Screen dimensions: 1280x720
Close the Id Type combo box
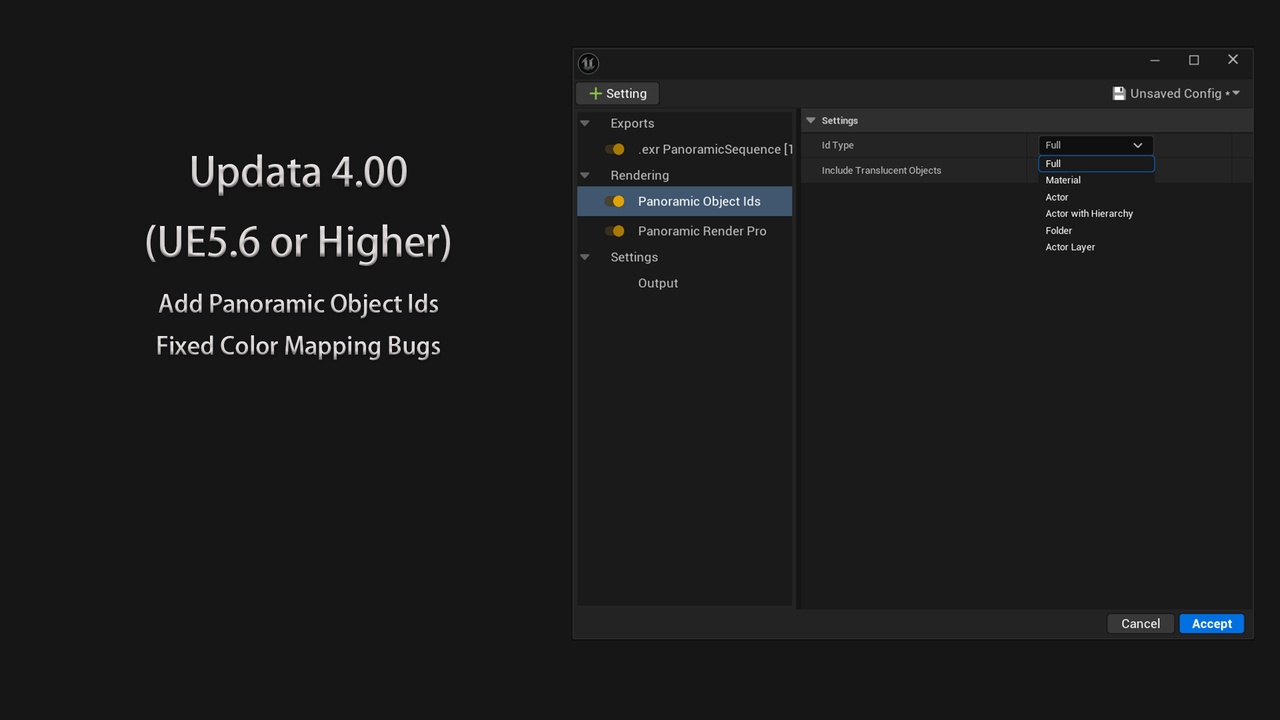click(1096, 145)
